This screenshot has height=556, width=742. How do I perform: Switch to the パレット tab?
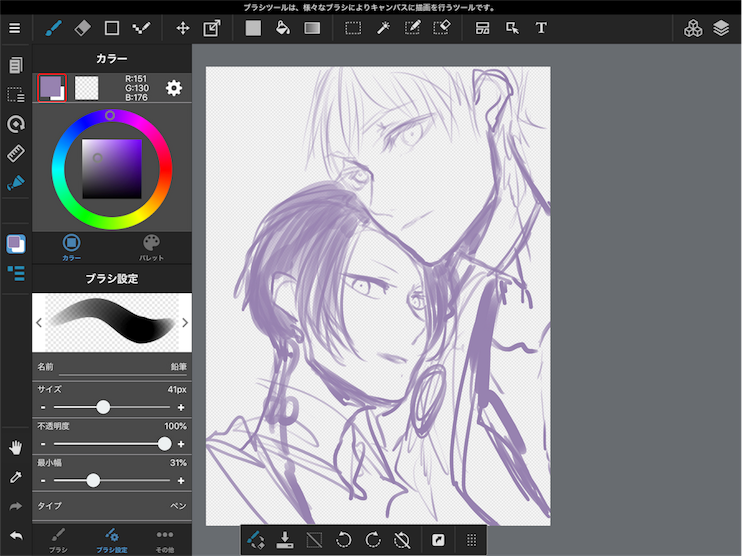pyautogui.click(x=151, y=247)
